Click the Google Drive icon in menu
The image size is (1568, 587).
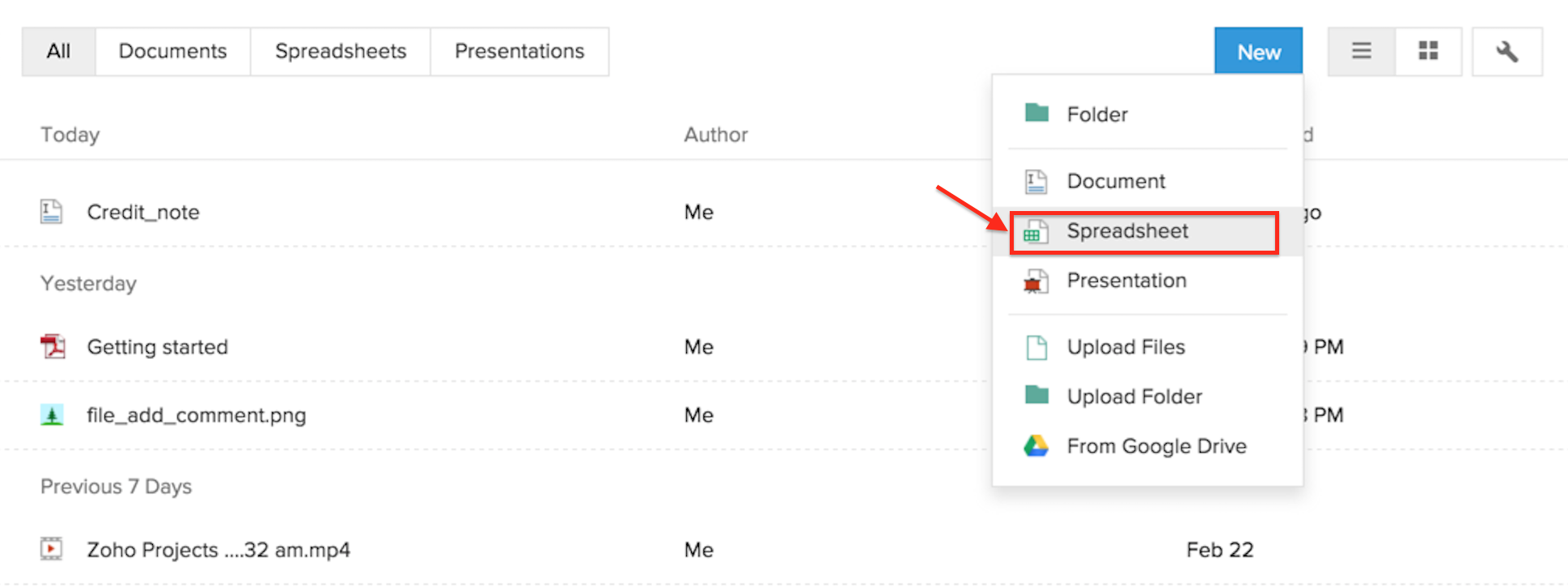point(1036,446)
